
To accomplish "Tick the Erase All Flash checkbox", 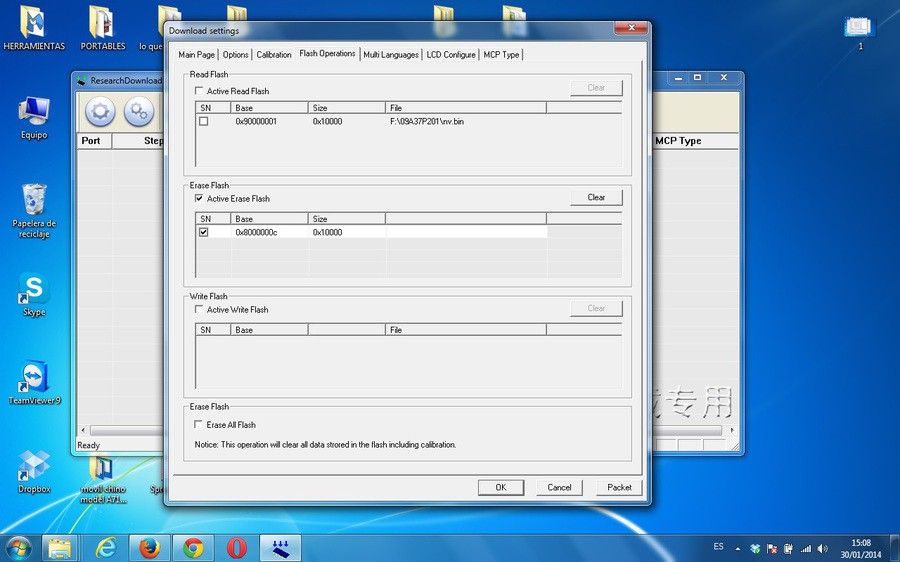I will pyautogui.click(x=199, y=424).
